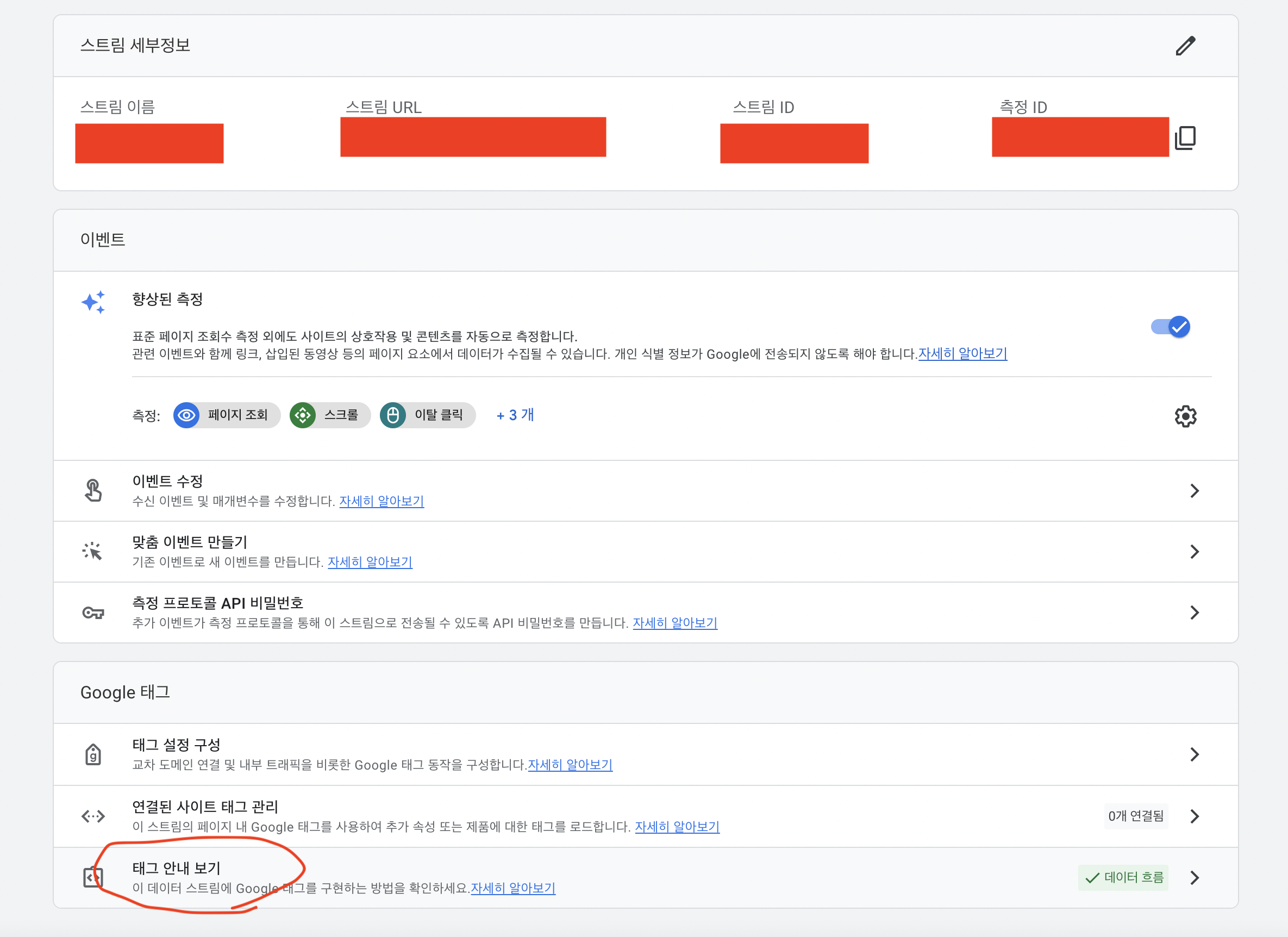Click the key icon for 측정 프로토콜 API 비밀번호
The image size is (1288, 937).
point(93,613)
